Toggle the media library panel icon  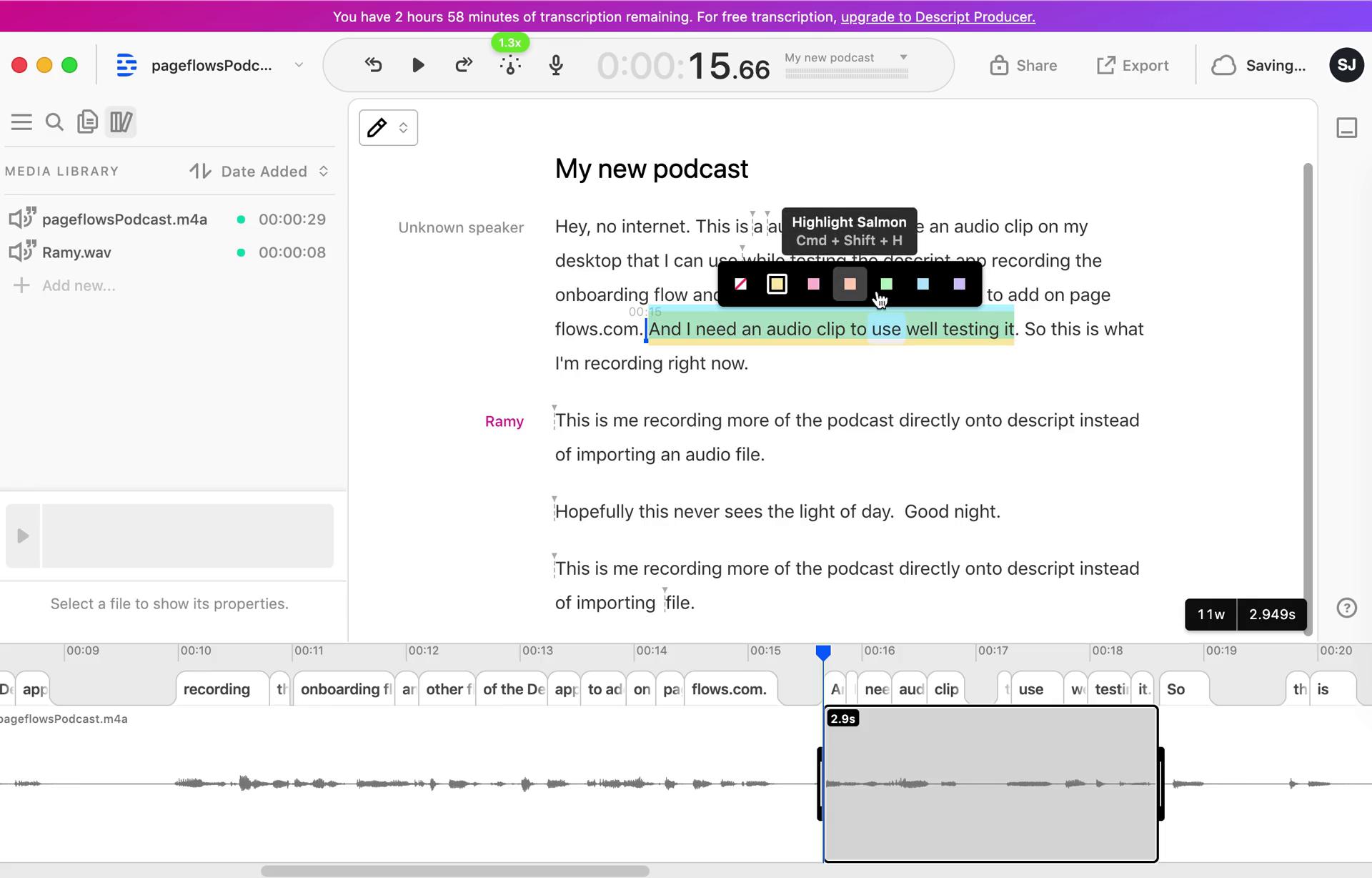pyautogui.click(x=121, y=122)
